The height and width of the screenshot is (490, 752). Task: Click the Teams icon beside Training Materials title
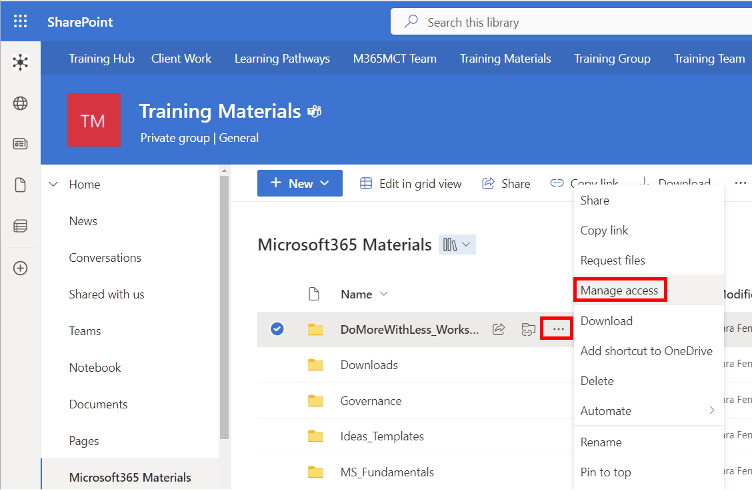315,112
